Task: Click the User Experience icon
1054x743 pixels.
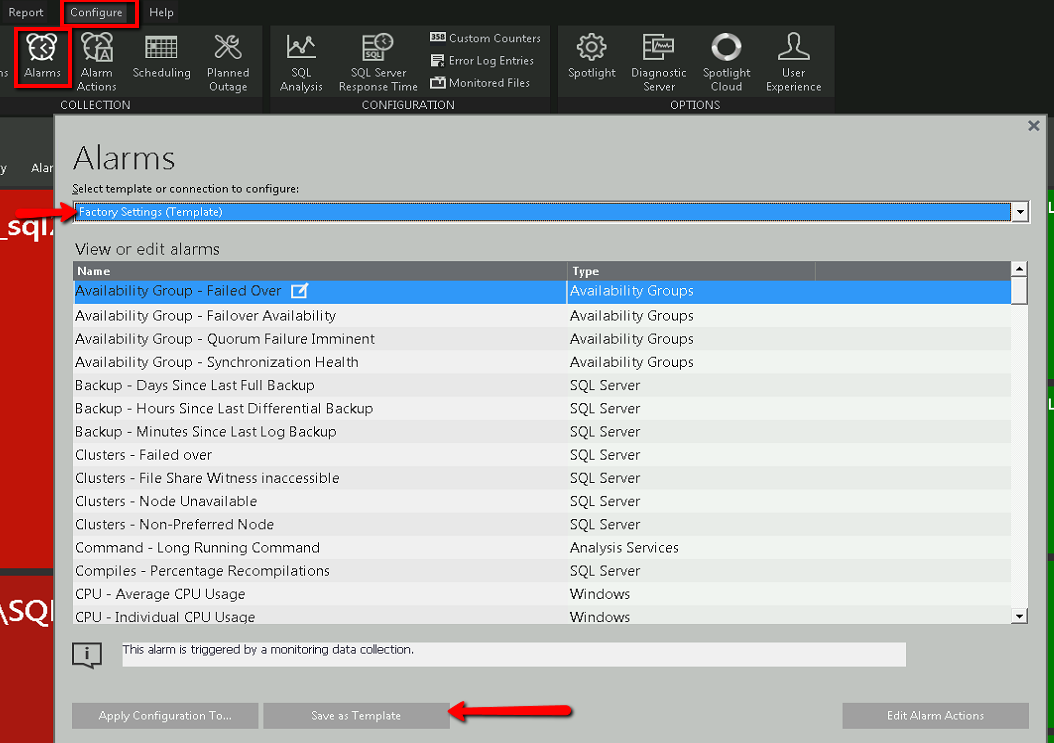Action: coord(793,60)
